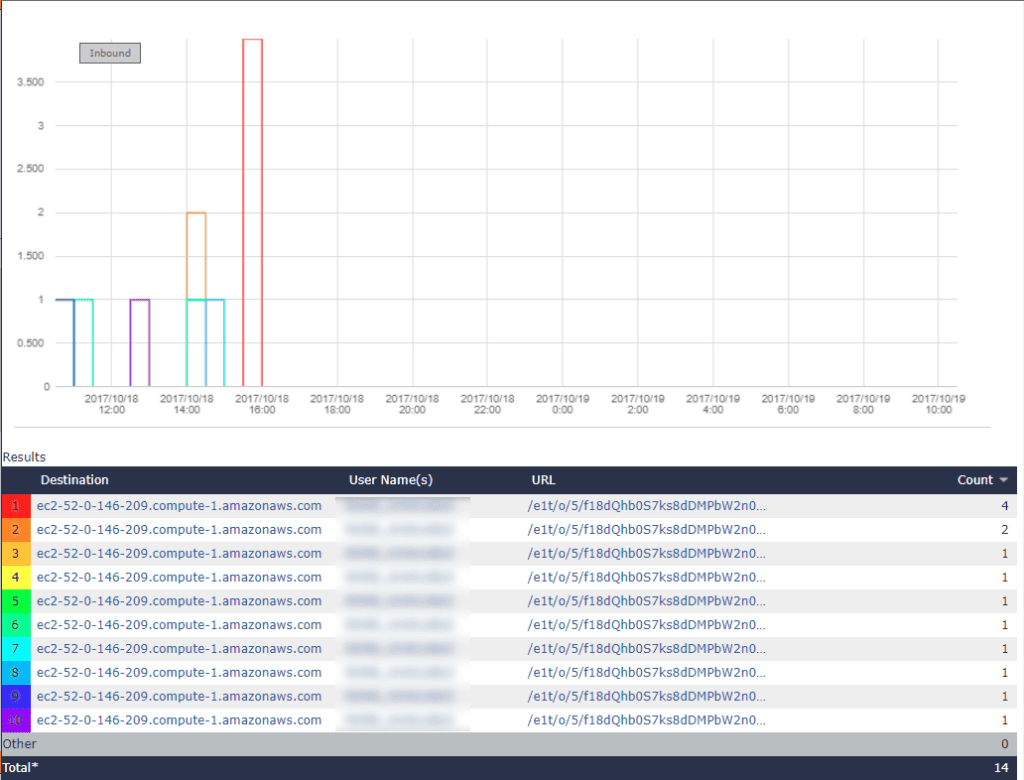Click the 3.500 y-axis label
The height and width of the screenshot is (780, 1024).
click(x=31, y=82)
